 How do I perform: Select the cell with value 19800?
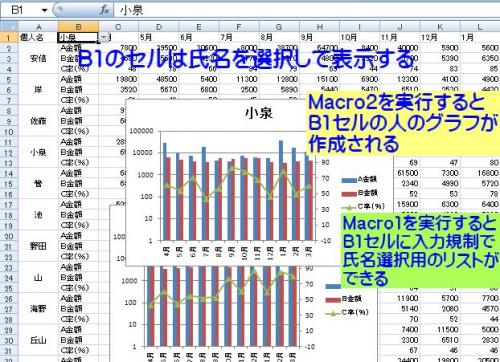coord(119,79)
